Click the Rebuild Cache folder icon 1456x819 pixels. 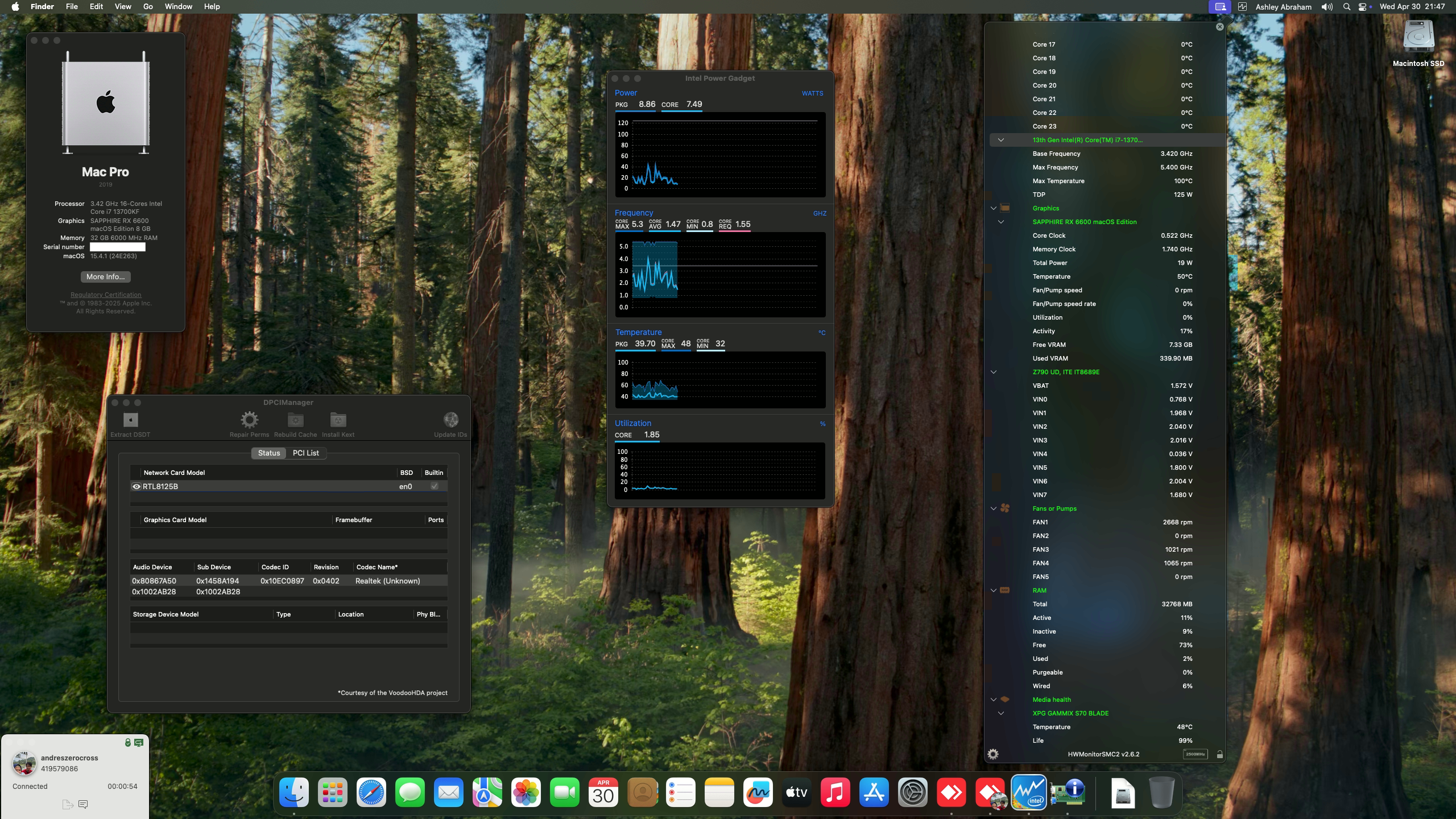[295, 420]
